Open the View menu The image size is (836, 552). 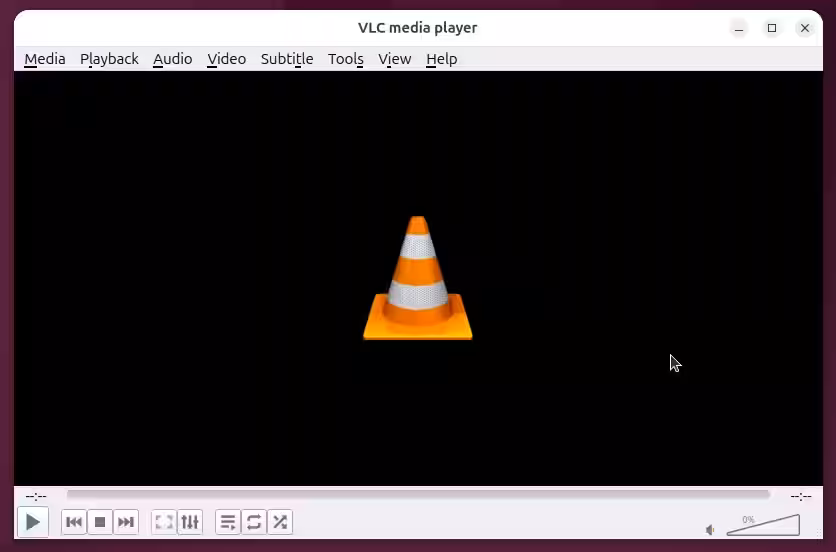pos(395,59)
